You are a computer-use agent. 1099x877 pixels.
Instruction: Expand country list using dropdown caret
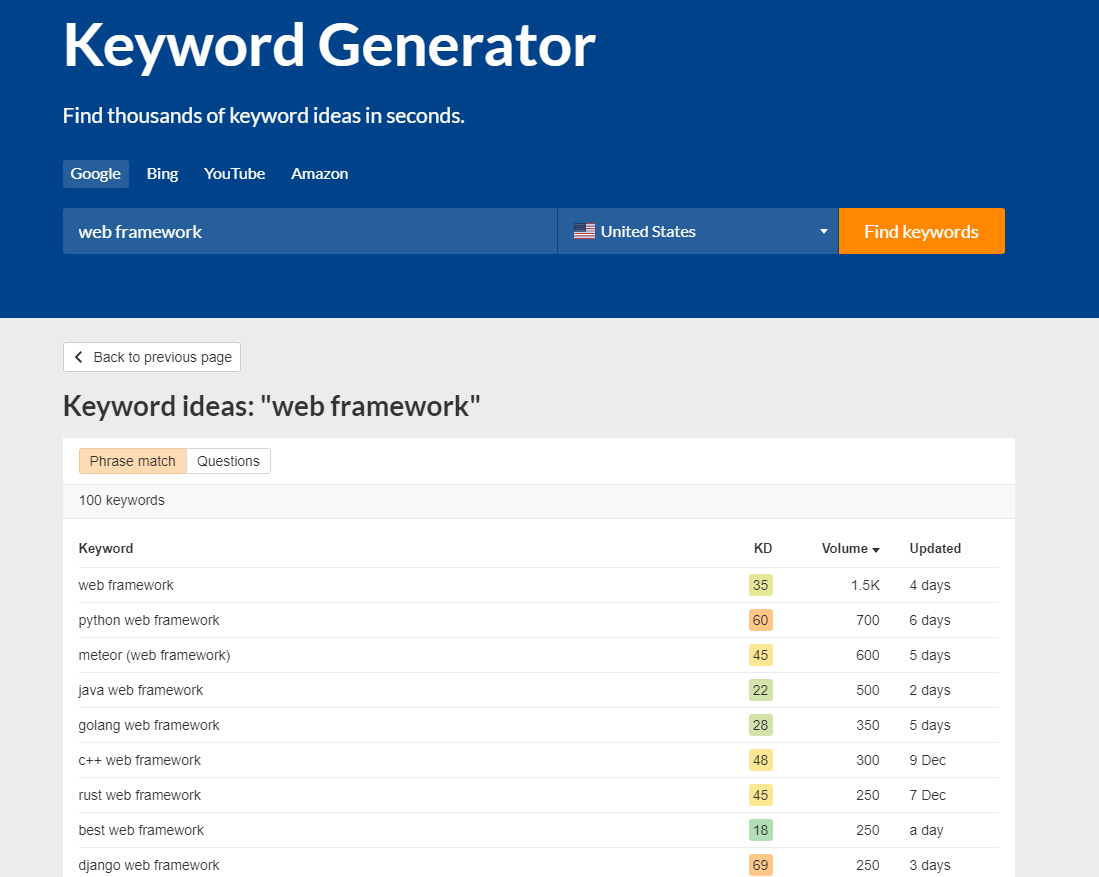pyautogui.click(x=823, y=232)
